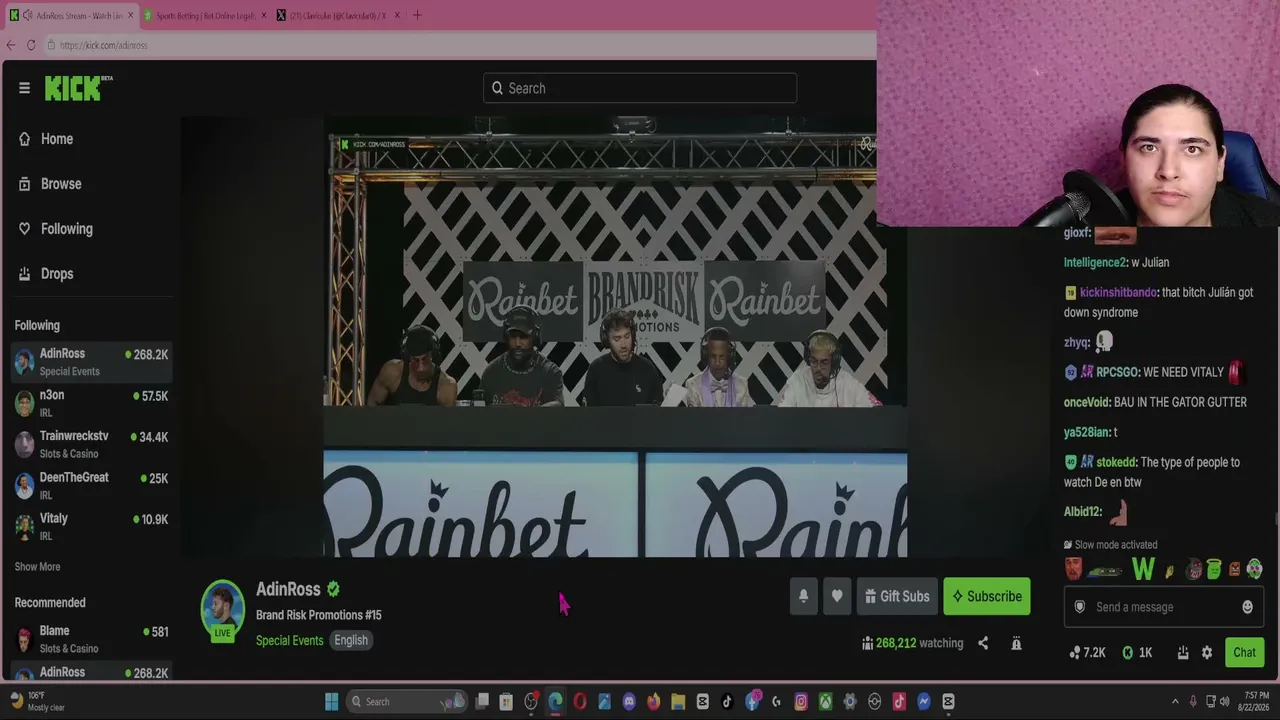Open the Kick hamburger sidebar menu
The image size is (1280, 720).
(24, 88)
